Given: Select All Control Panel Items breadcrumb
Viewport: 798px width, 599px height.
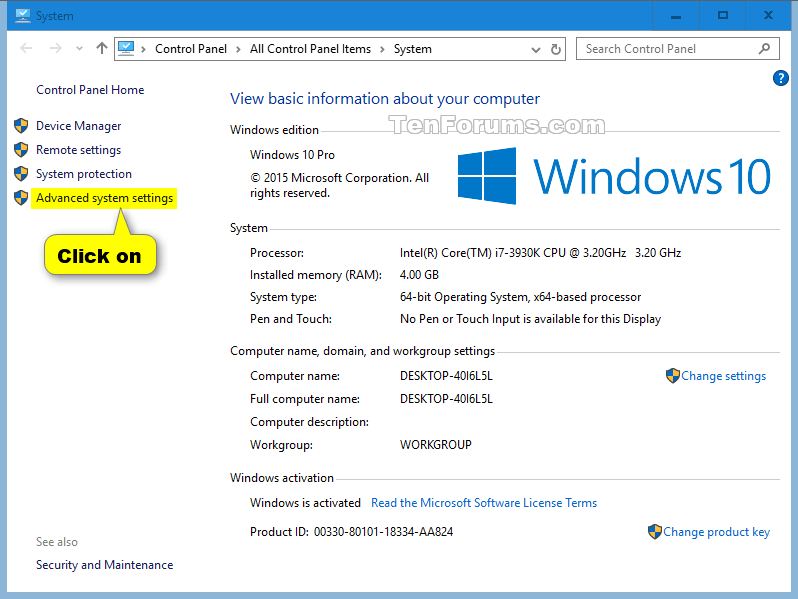Looking at the screenshot, I should tap(310, 49).
